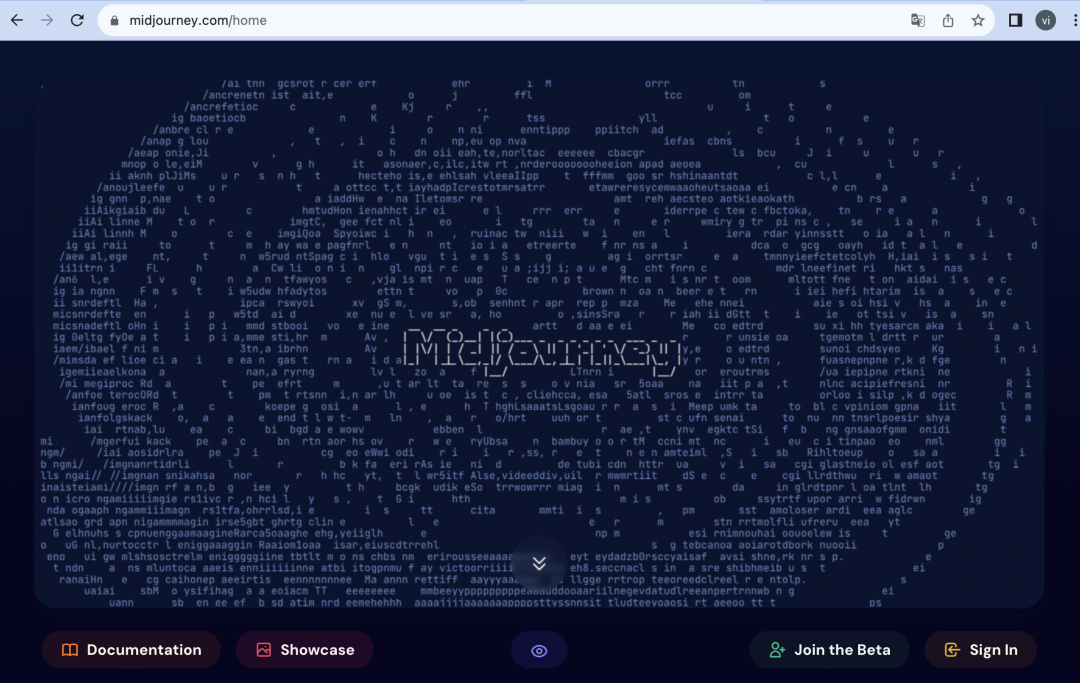Click the book icon beside Documentation
Image resolution: width=1080 pixels, height=683 pixels.
point(70,650)
